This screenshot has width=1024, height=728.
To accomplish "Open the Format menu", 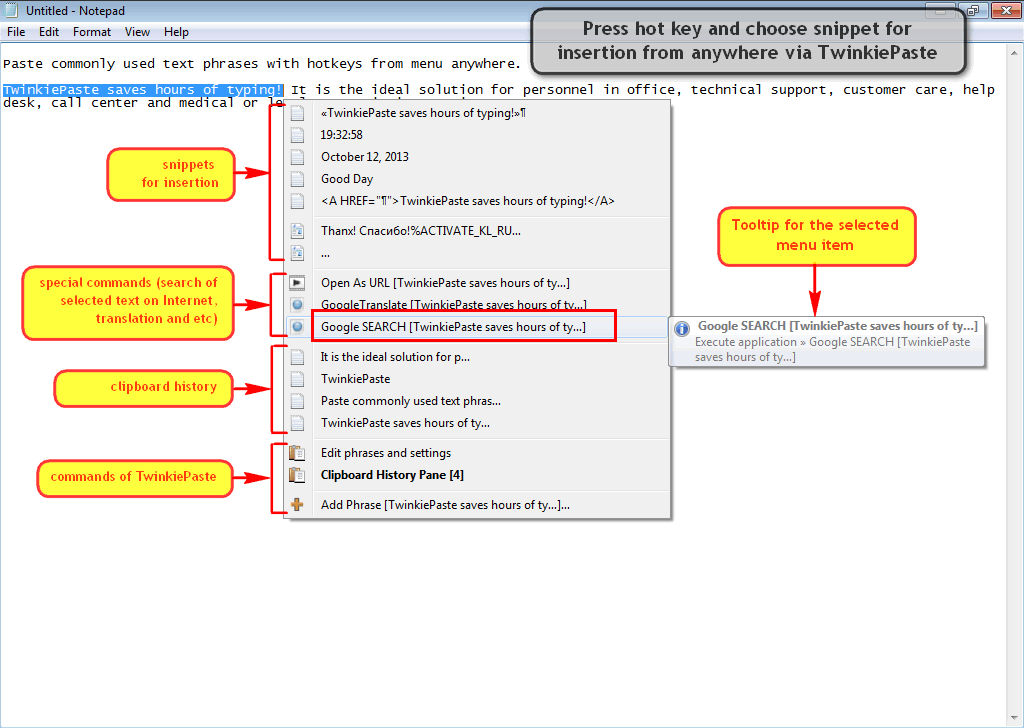I will click(91, 32).
